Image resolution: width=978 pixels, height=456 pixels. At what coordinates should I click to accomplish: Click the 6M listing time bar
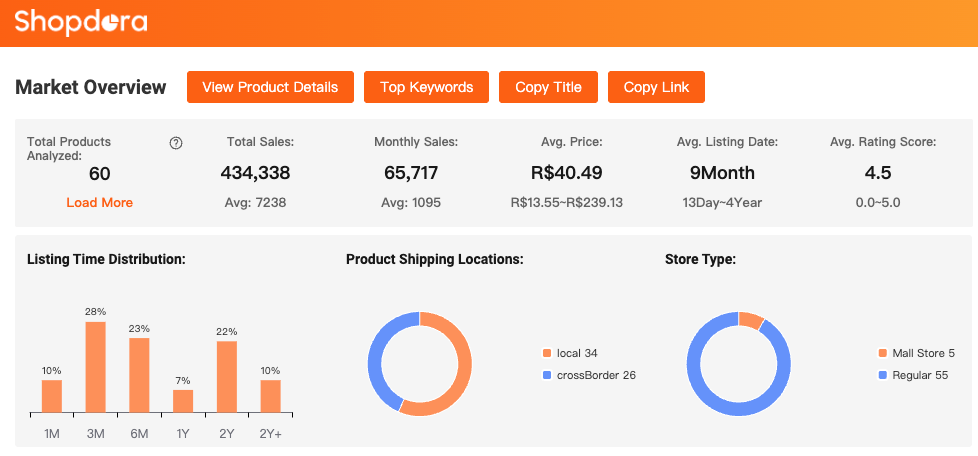pos(139,375)
